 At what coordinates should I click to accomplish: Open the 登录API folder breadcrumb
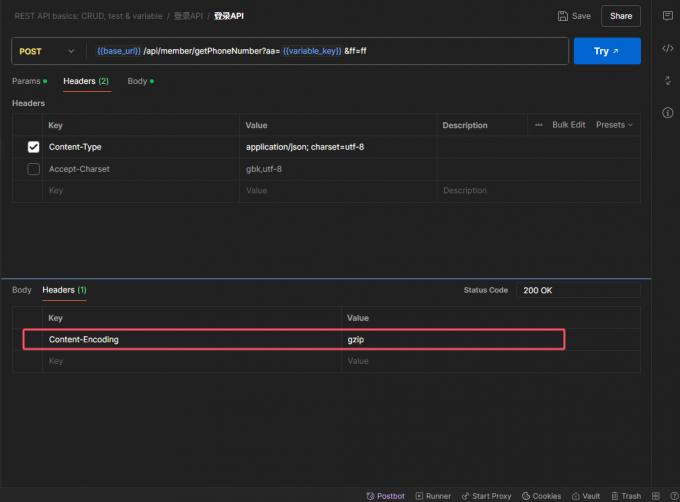[188, 16]
